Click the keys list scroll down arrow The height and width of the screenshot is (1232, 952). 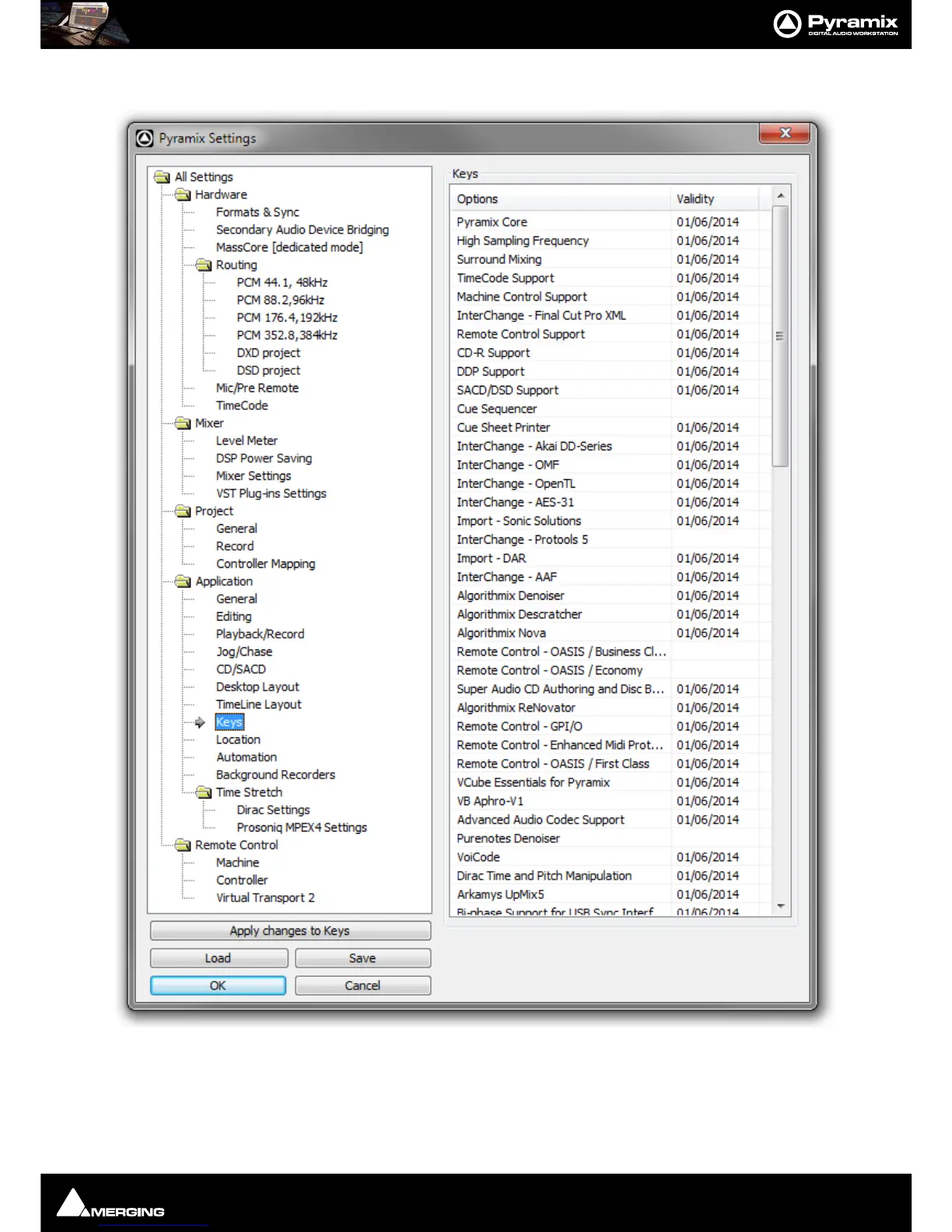pyautogui.click(x=780, y=907)
